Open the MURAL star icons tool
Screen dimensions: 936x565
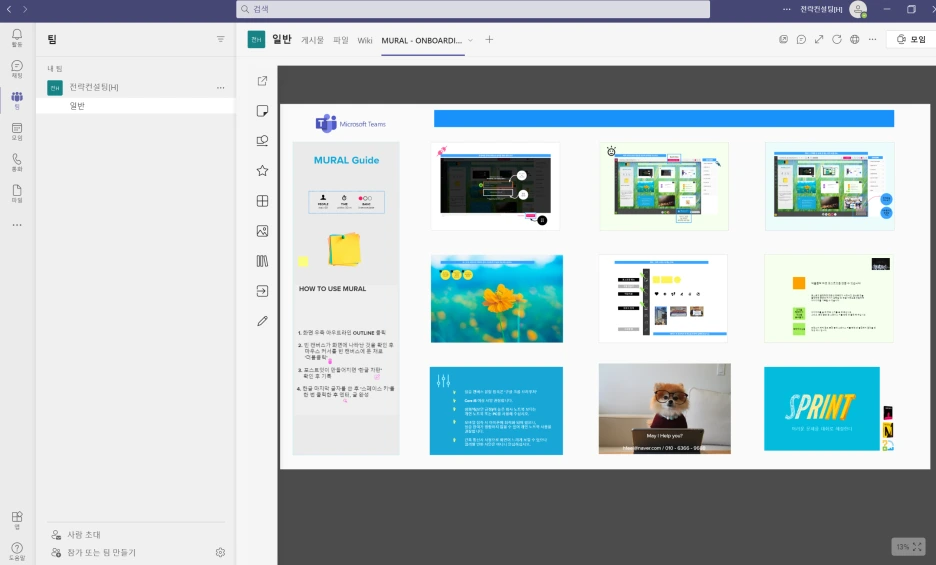pyautogui.click(x=262, y=171)
